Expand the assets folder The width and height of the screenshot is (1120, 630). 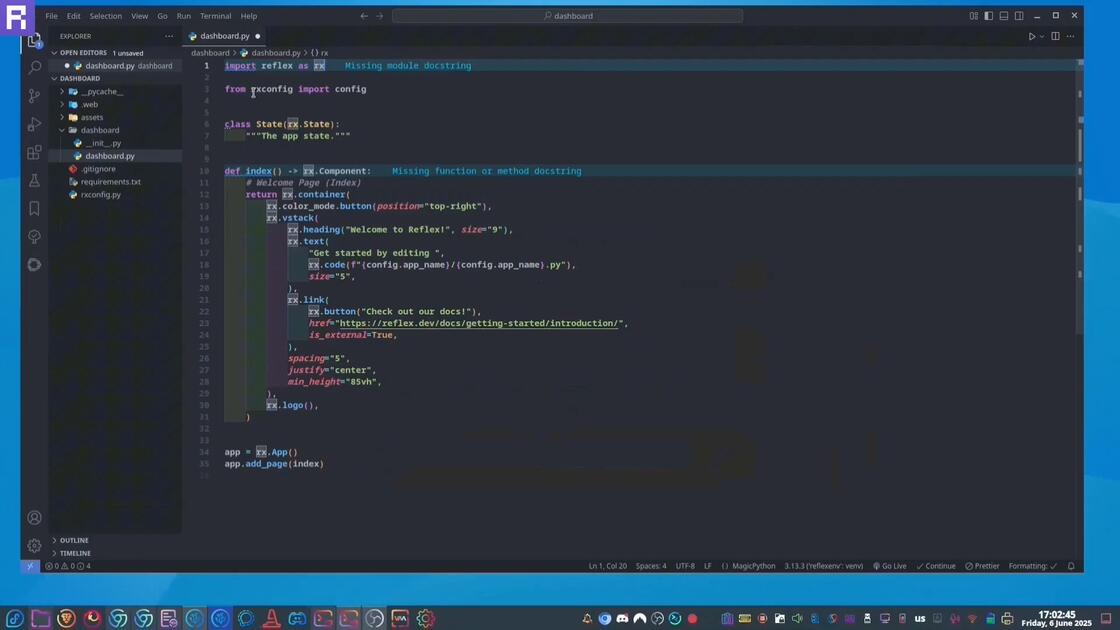coord(91,117)
